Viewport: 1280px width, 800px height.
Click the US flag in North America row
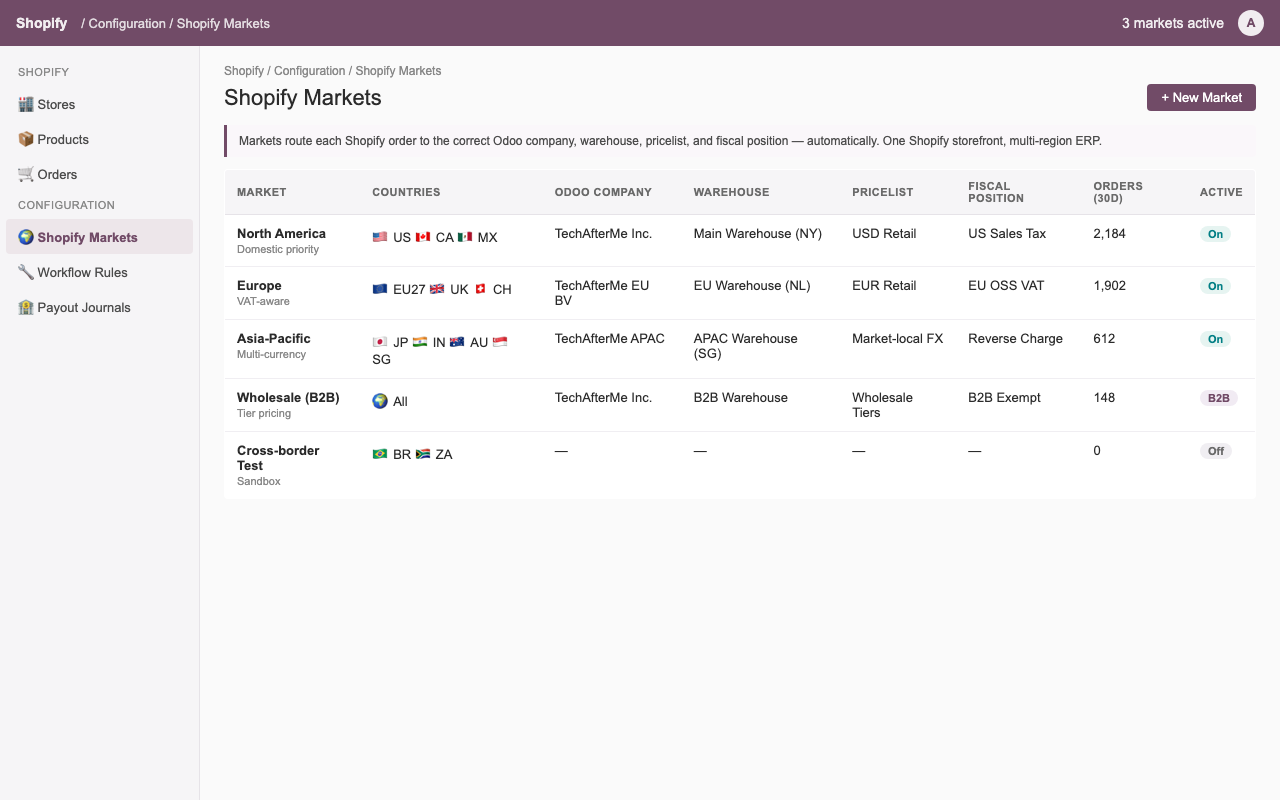[x=380, y=237]
